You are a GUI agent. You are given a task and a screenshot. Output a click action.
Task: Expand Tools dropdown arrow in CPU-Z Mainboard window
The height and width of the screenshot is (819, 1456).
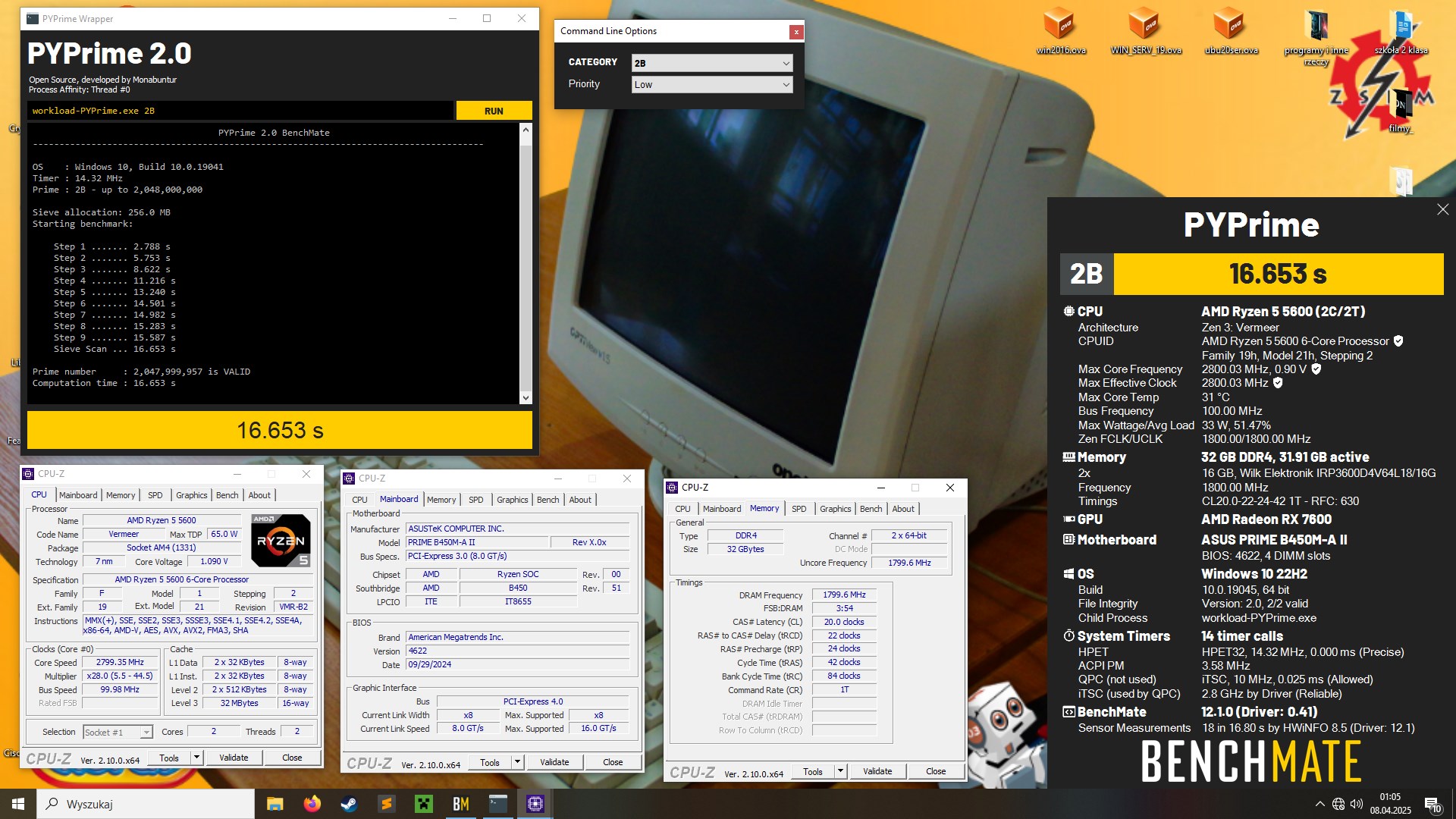[x=517, y=762]
